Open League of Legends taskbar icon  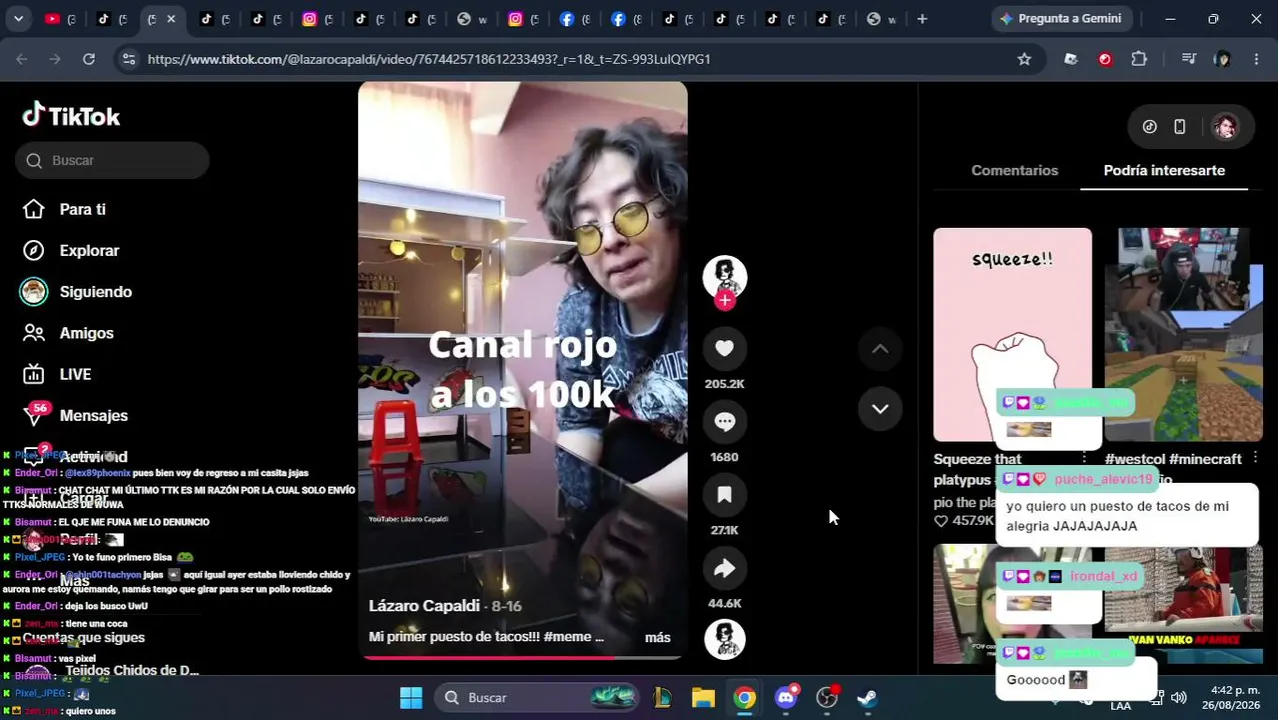[662, 697]
